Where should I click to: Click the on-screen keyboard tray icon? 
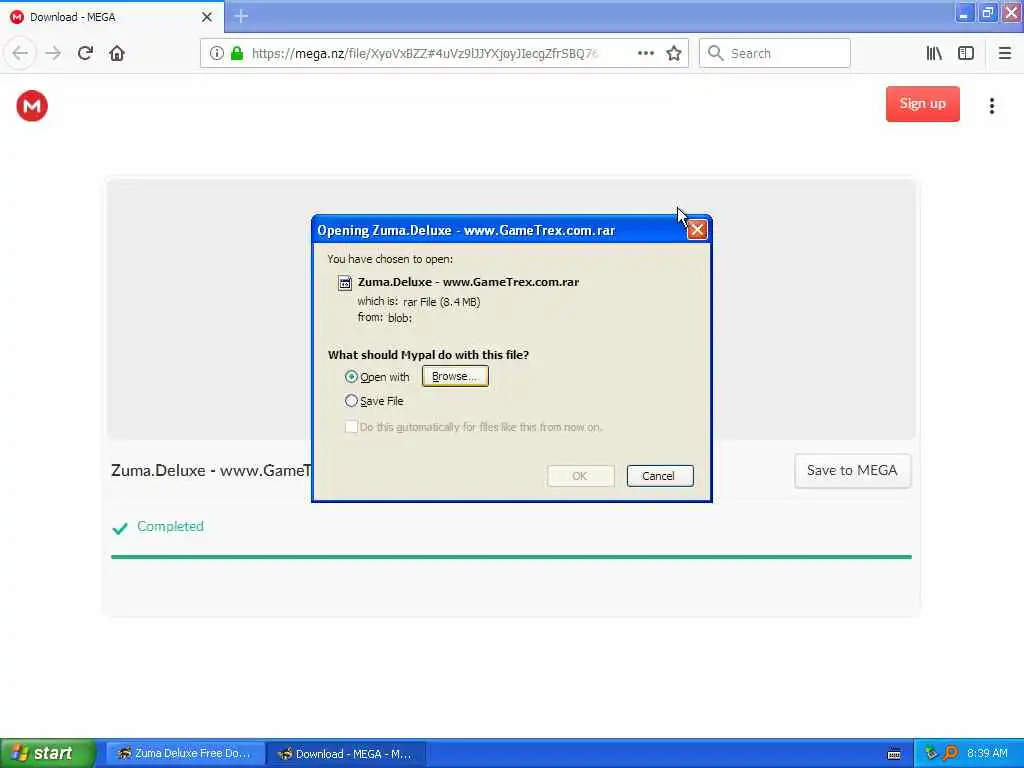click(894, 754)
